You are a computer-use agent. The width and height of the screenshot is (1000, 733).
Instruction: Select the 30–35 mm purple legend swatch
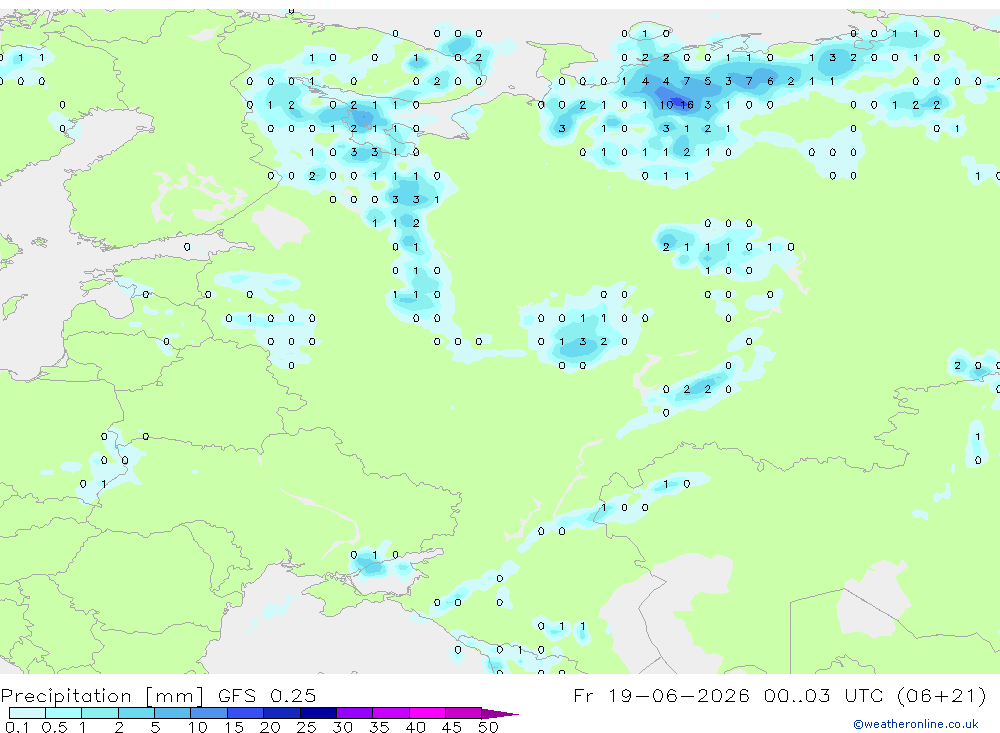[355, 713]
